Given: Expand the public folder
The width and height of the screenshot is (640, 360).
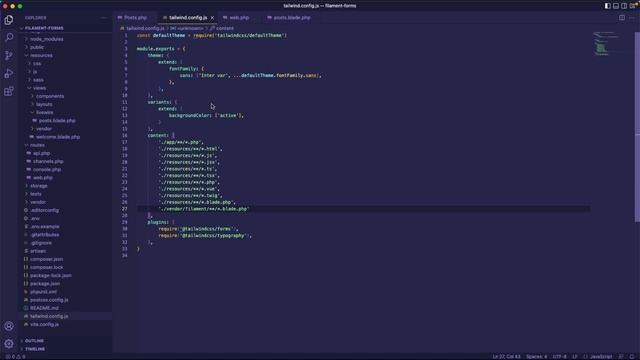Looking at the screenshot, I should 37,47.
